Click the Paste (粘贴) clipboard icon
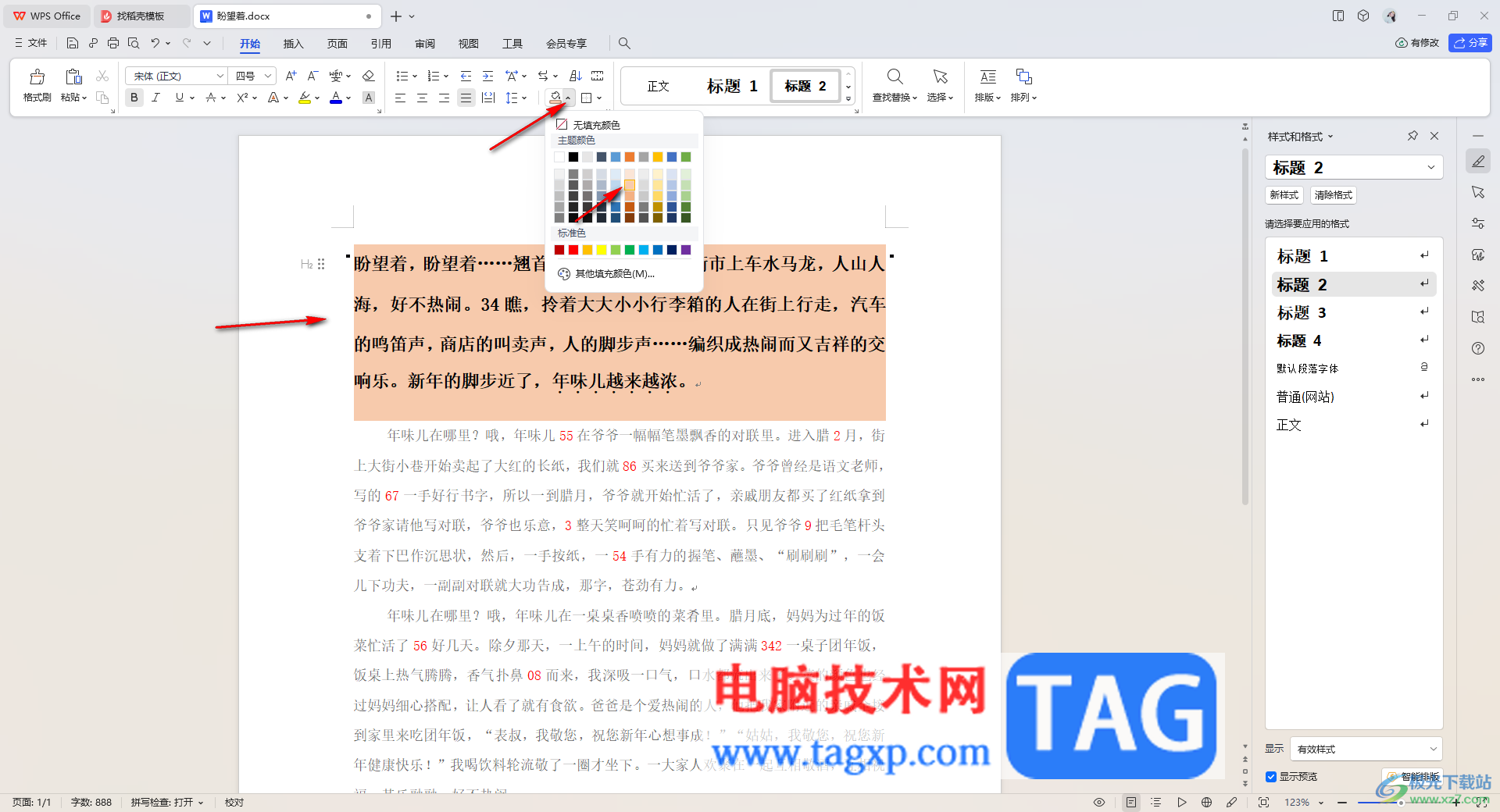Screen dimensions: 1500x812 click(x=73, y=77)
